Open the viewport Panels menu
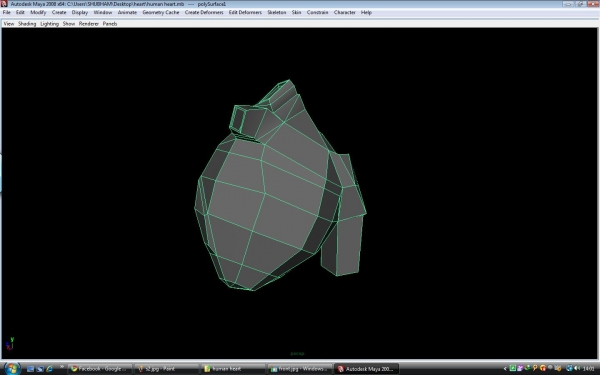600x375 pixels. [110, 24]
